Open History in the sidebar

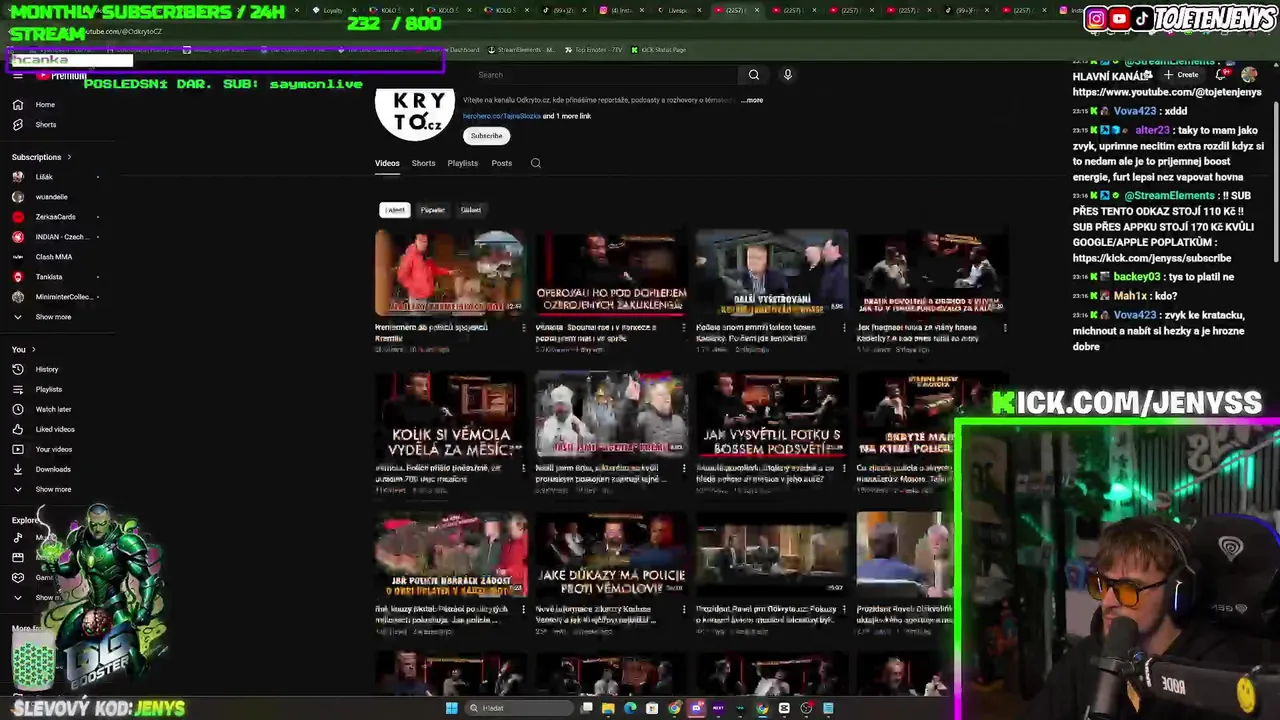[x=46, y=370]
